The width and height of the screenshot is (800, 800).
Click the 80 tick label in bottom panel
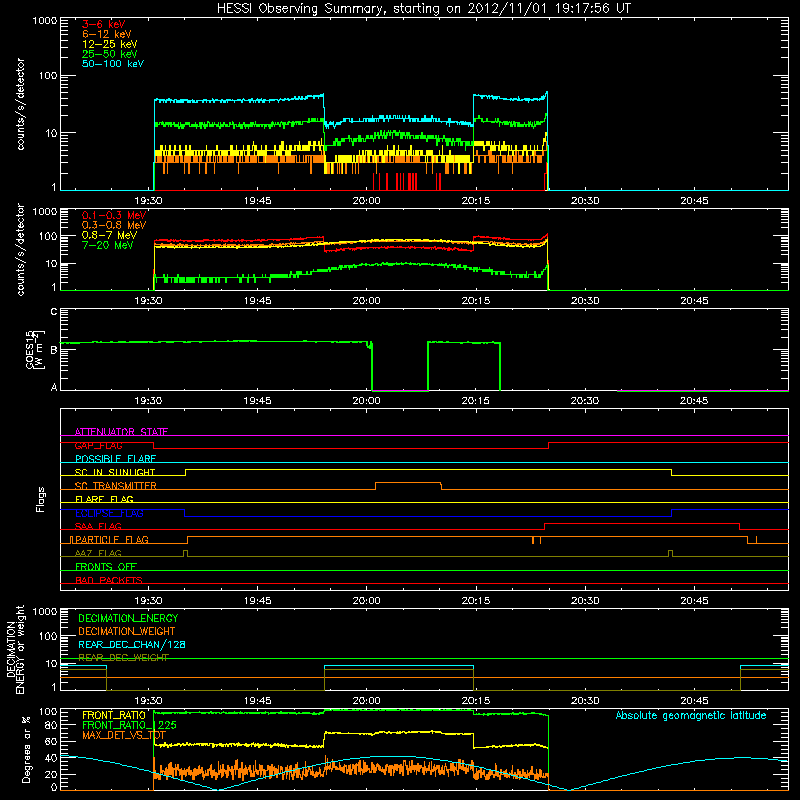[51, 725]
